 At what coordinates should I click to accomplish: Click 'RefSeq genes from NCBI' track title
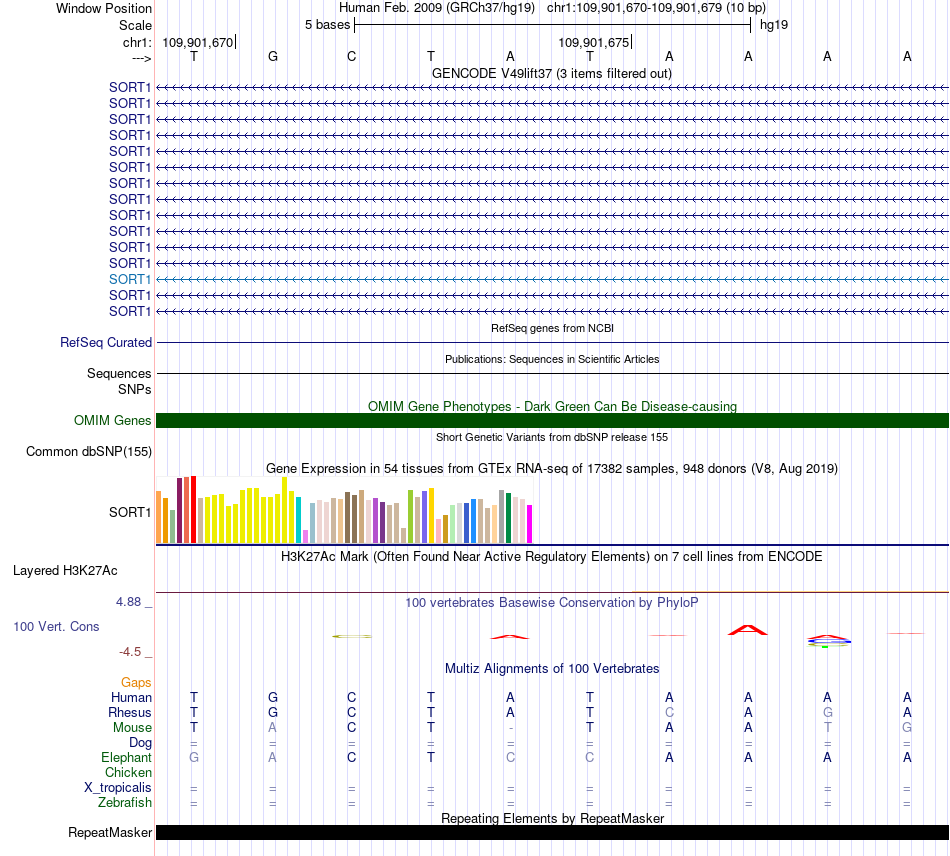tap(552, 328)
